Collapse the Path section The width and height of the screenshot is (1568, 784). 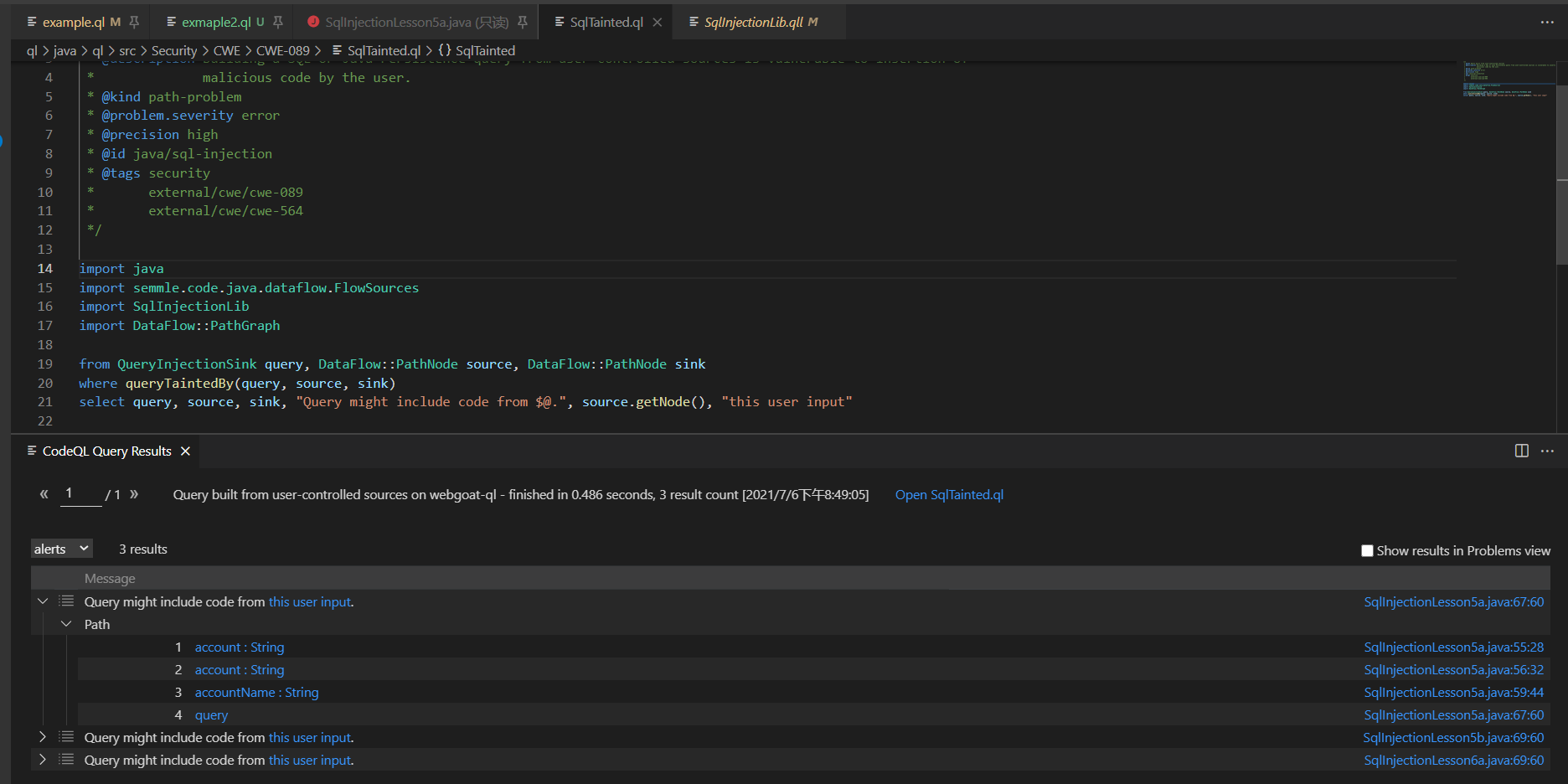tap(66, 624)
